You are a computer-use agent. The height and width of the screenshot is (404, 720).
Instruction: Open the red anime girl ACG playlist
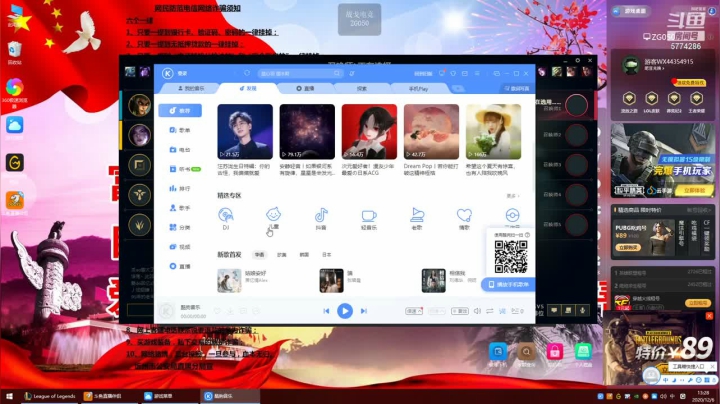[x=369, y=132]
